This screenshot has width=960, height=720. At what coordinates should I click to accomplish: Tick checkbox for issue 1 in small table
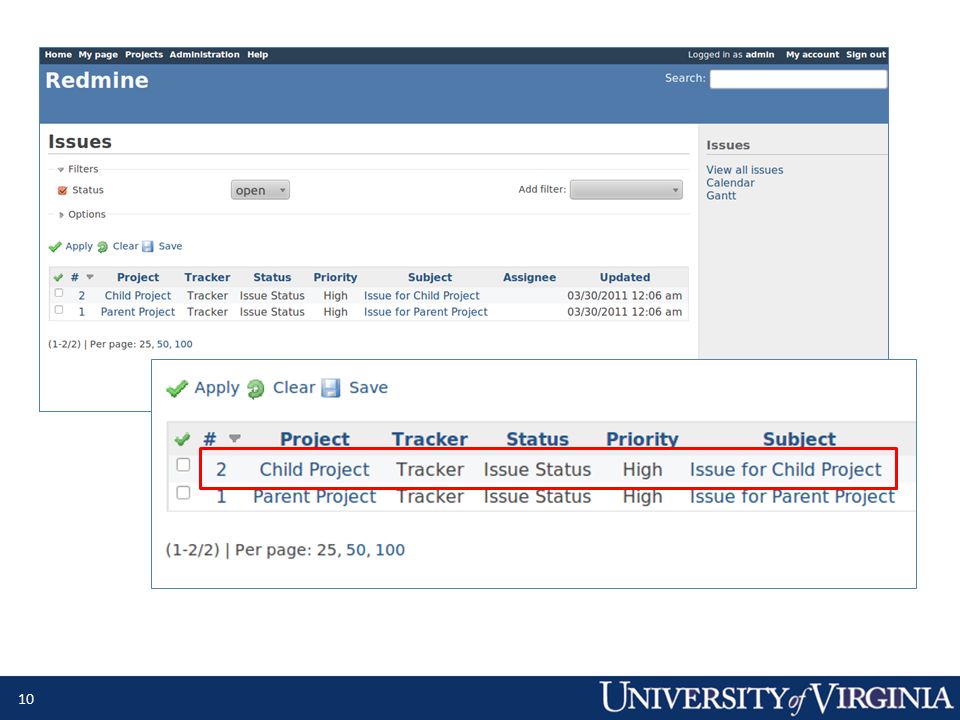pos(59,310)
